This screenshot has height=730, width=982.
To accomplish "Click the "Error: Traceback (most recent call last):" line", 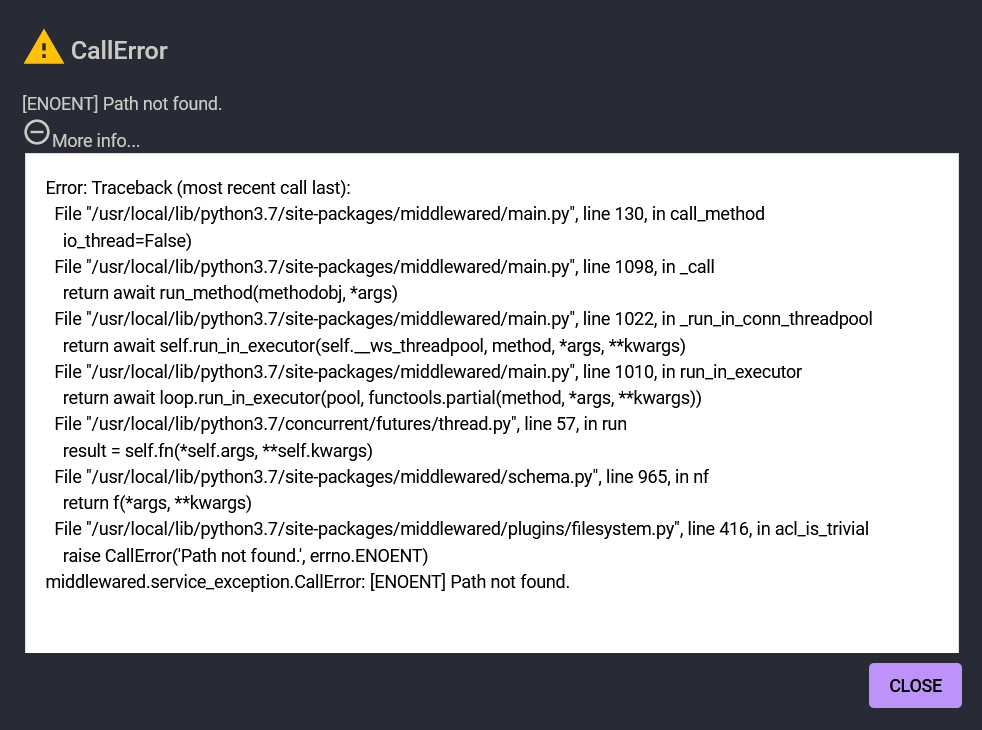I will point(198,188).
